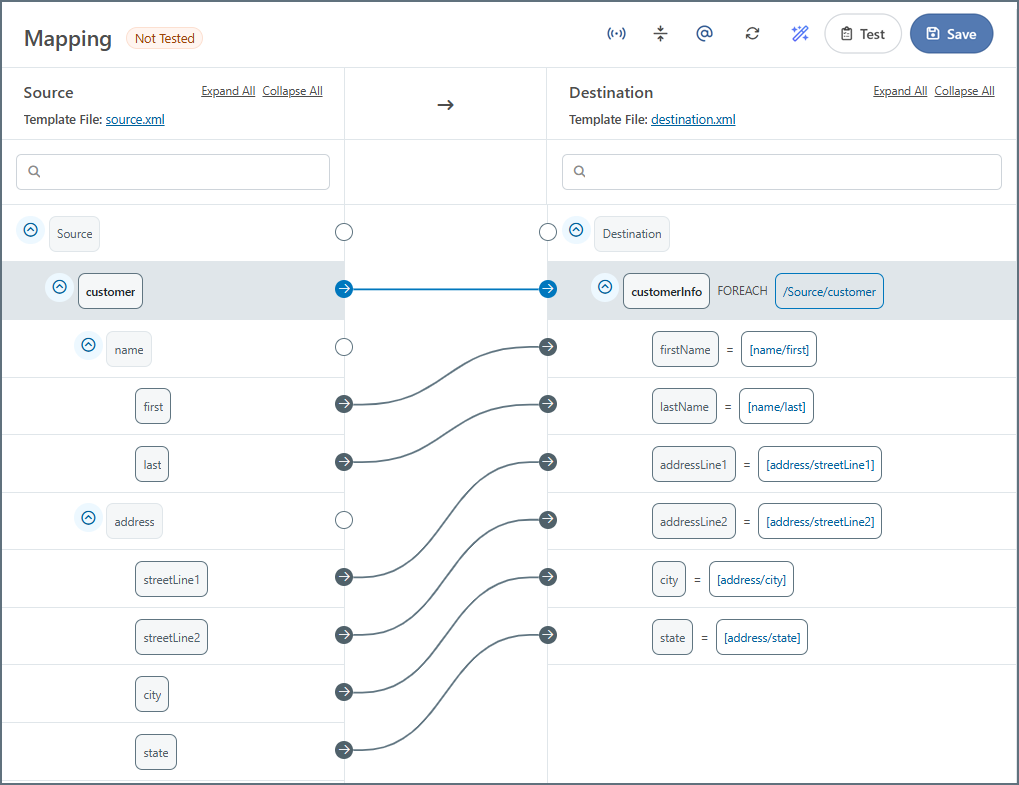Click the arrow connector beside source 'first'
The image size is (1019, 785).
[x=344, y=404]
